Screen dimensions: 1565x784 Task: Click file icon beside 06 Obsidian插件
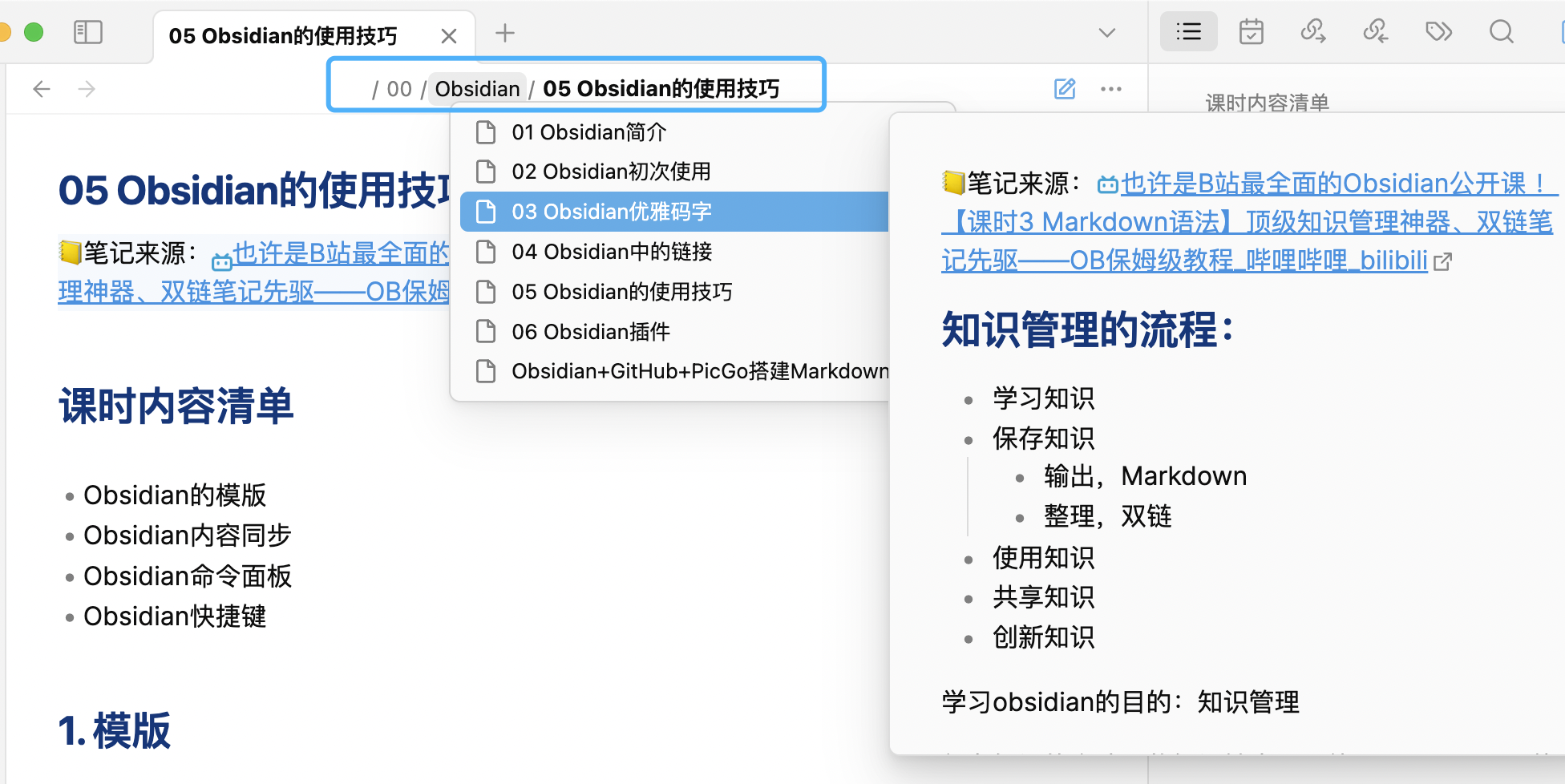pyautogui.click(x=486, y=332)
